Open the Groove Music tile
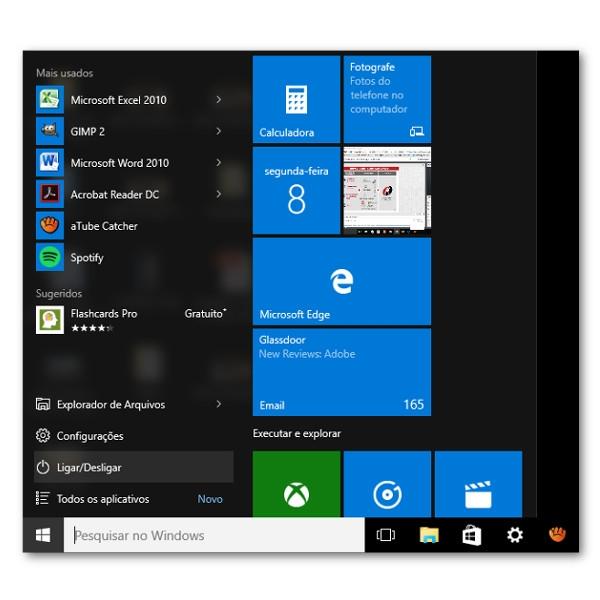The height and width of the screenshot is (600, 600). (x=387, y=484)
